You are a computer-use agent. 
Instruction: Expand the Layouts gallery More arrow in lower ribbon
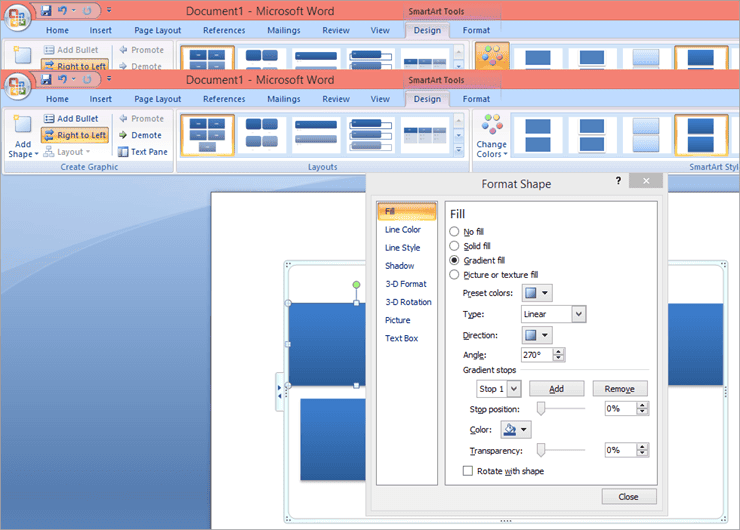tap(458, 150)
